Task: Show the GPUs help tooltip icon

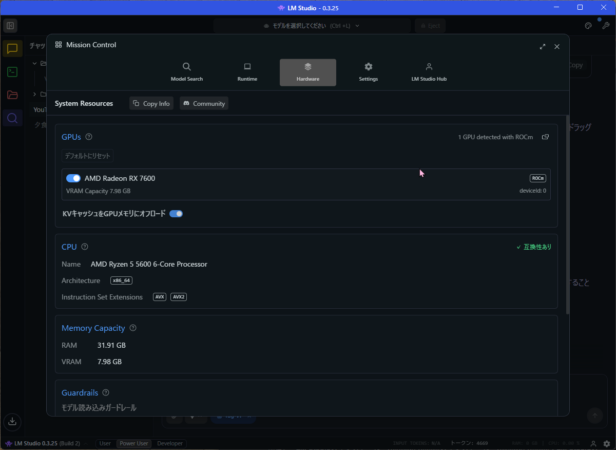Action: coord(89,137)
